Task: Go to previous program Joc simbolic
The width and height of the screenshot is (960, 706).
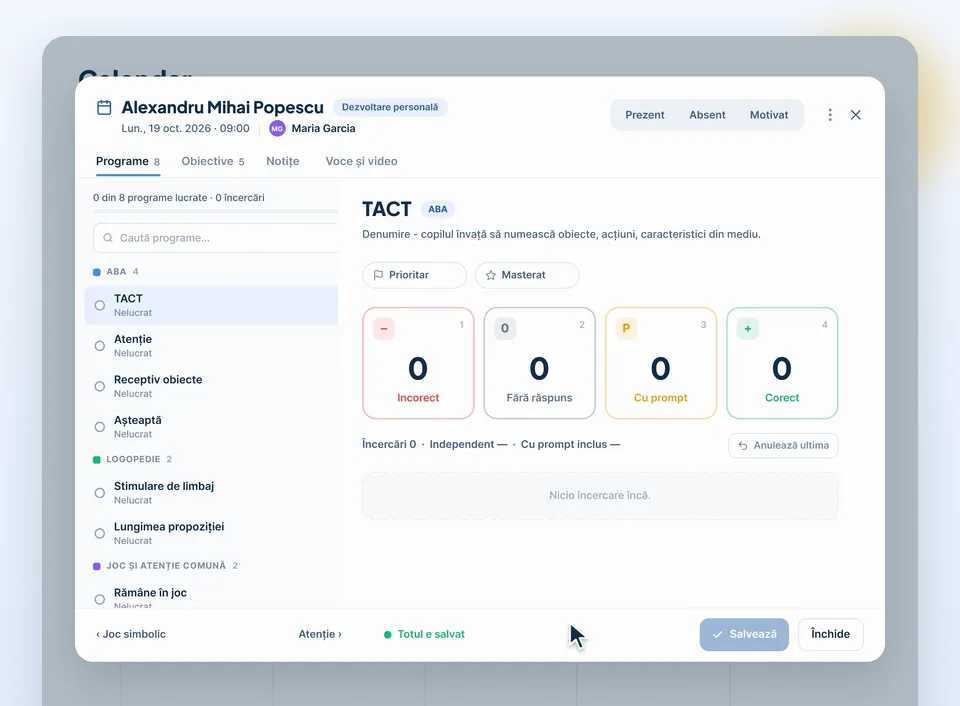Action: coord(131,634)
